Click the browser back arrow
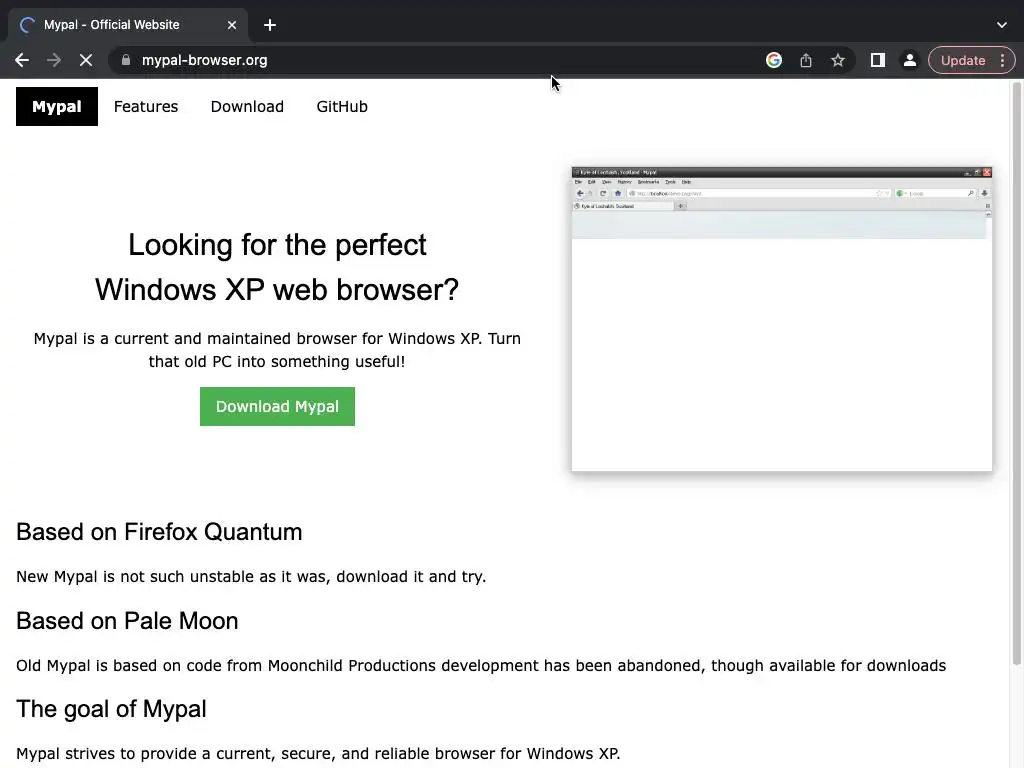1024x768 pixels. [x=22, y=60]
